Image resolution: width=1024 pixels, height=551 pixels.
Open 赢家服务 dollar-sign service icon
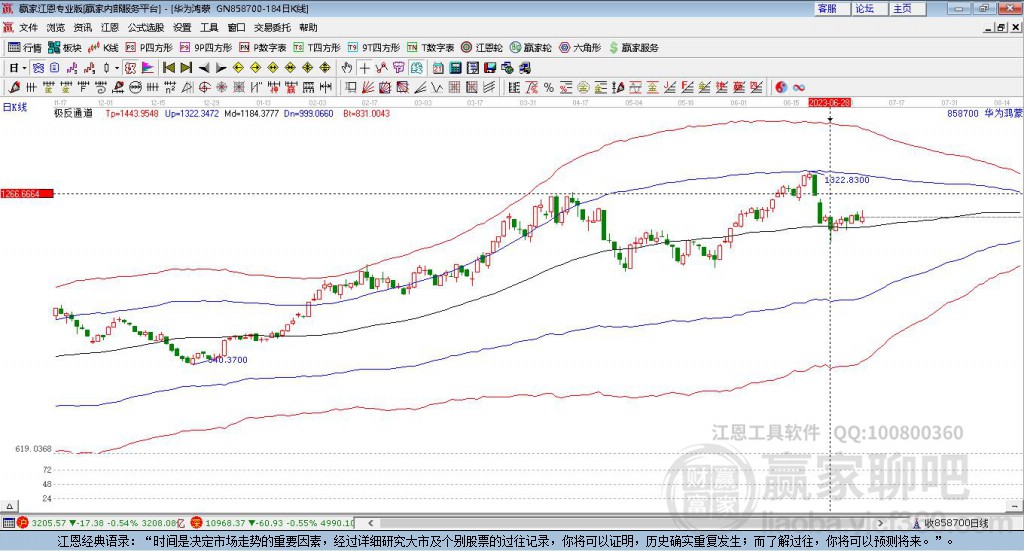(x=633, y=48)
